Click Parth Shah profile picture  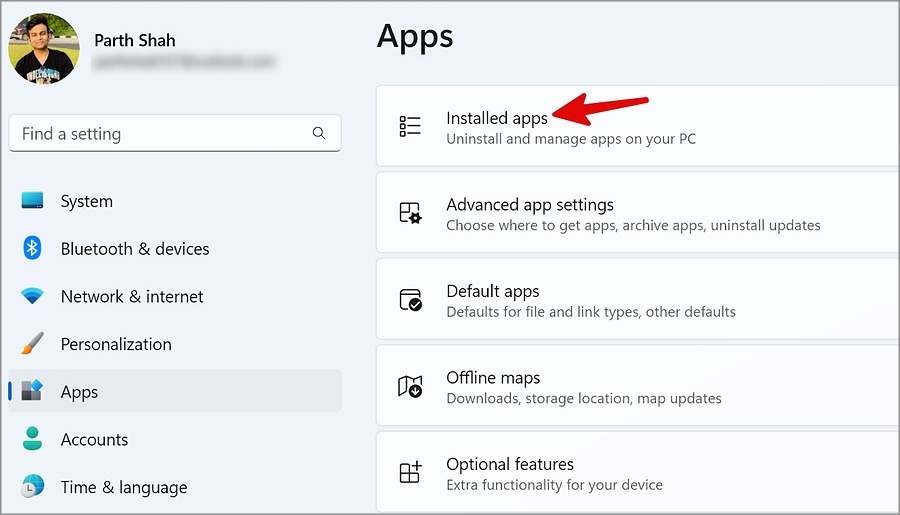pyautogui.click(x=44, y=48)
